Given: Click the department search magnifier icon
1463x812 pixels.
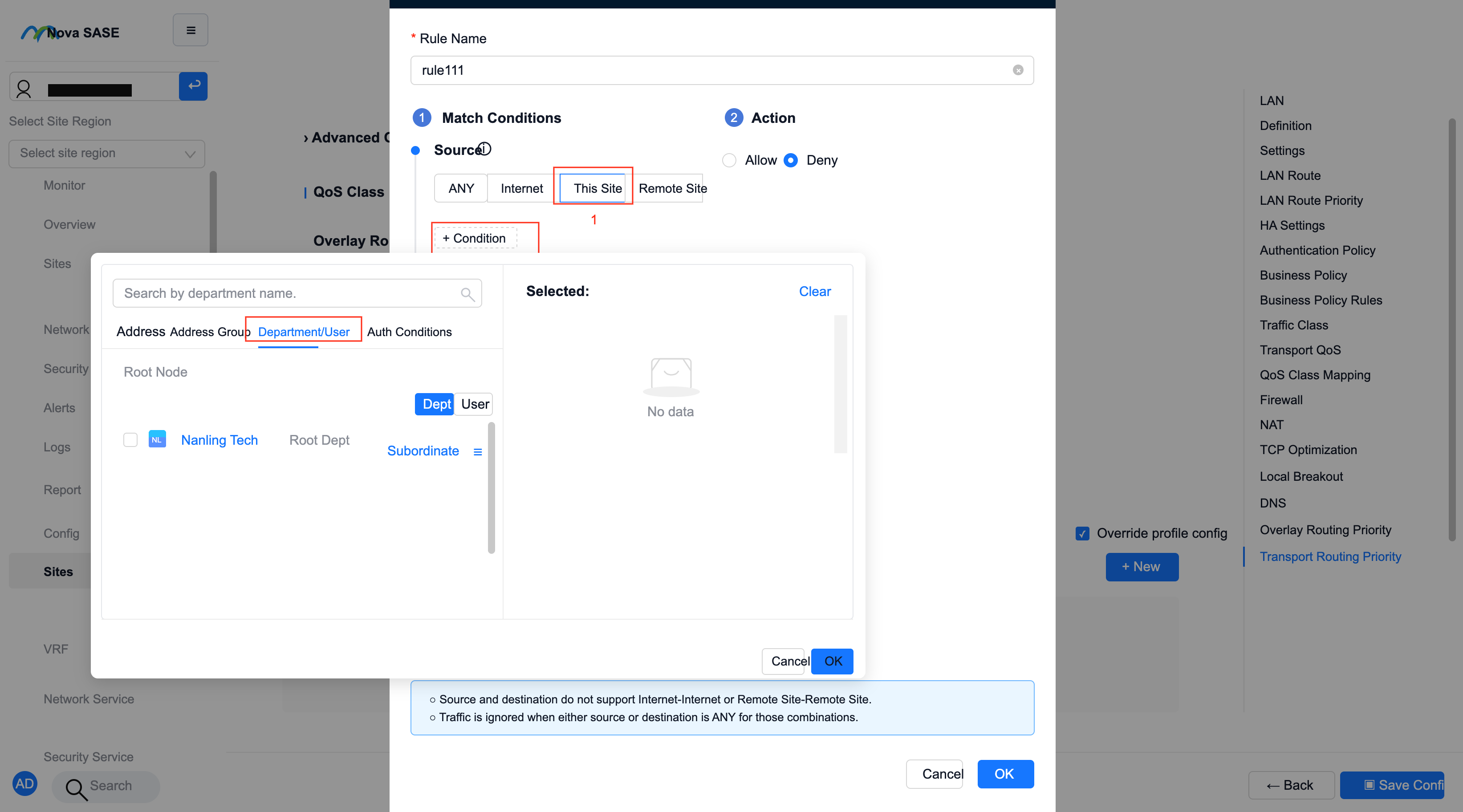Looking at the screenshot, I should pos(467,293).
